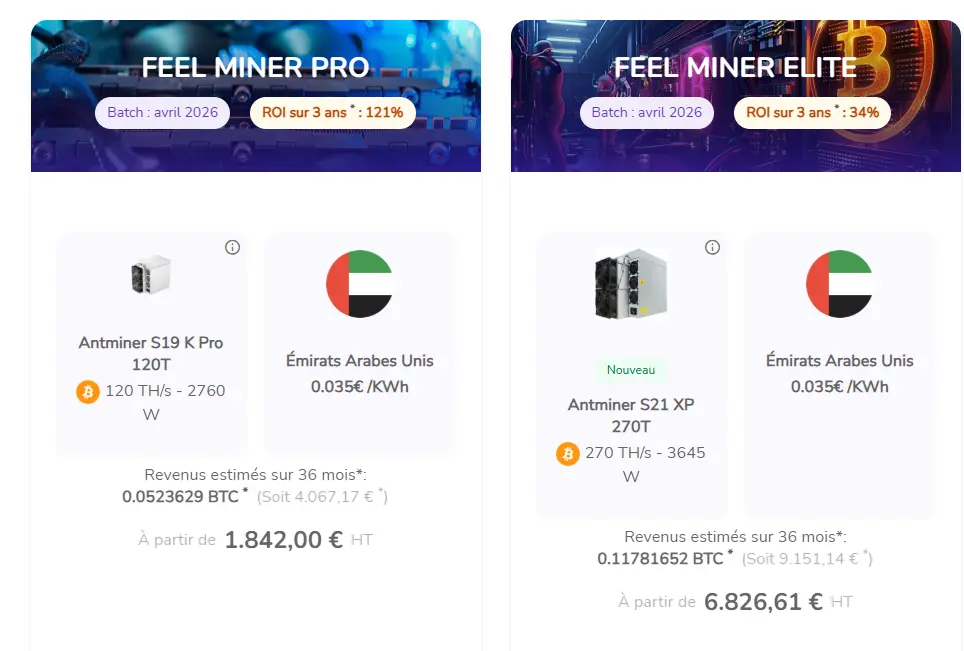The width and height of the screenshot is (964, 651).
Task: Click info icon on Antminer S21 XP card
Action: [x=713, y=247]
